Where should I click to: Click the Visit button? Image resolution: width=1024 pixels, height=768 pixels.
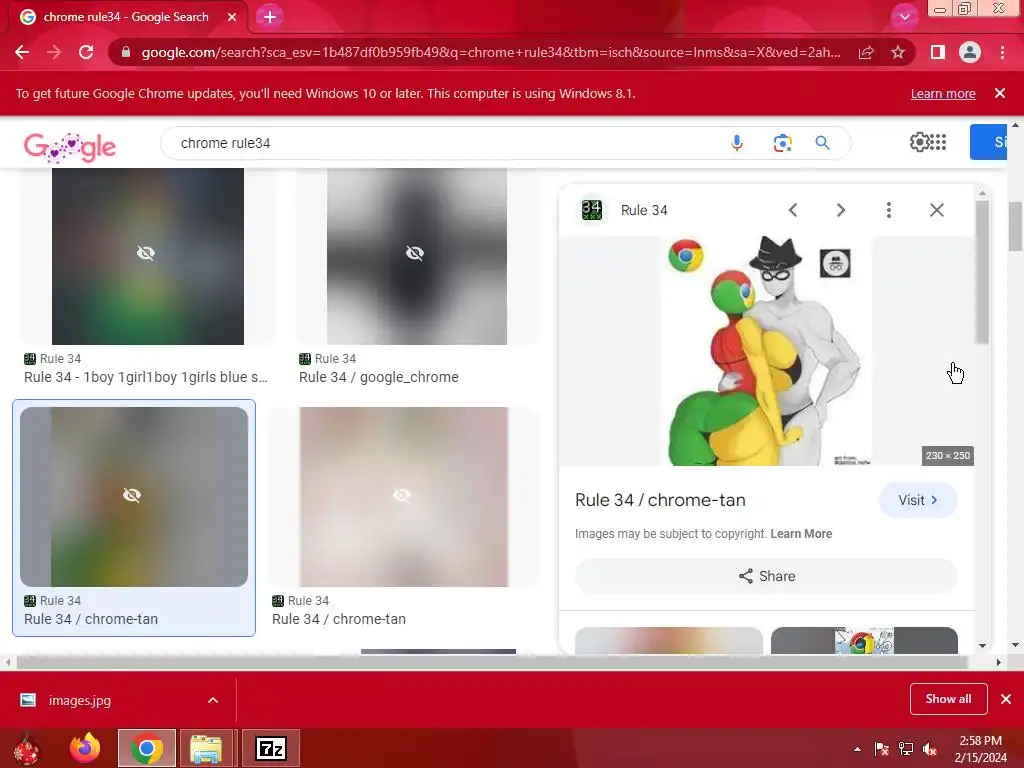pyautogui.click(x=918, y=500)
